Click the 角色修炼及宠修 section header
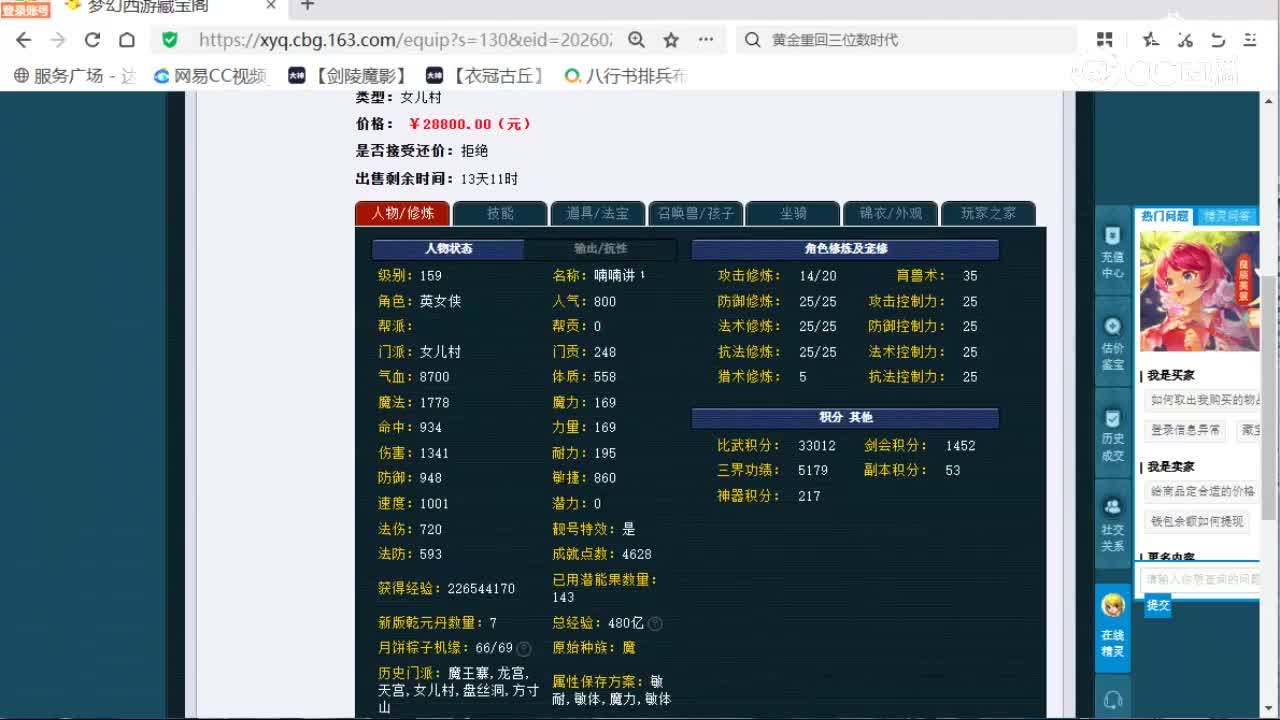This screenshot has height=720, width=1280. click(845, 249)
